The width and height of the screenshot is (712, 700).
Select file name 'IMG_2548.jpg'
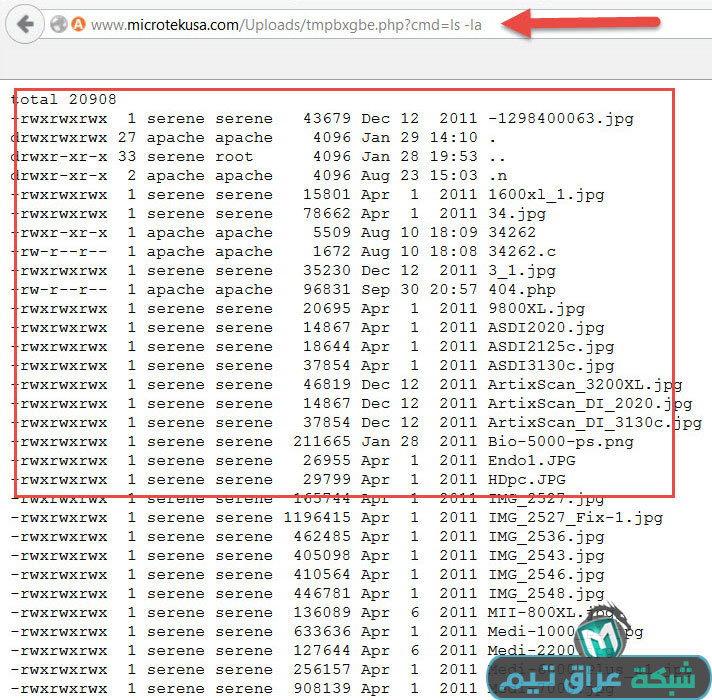coord(546,594)
